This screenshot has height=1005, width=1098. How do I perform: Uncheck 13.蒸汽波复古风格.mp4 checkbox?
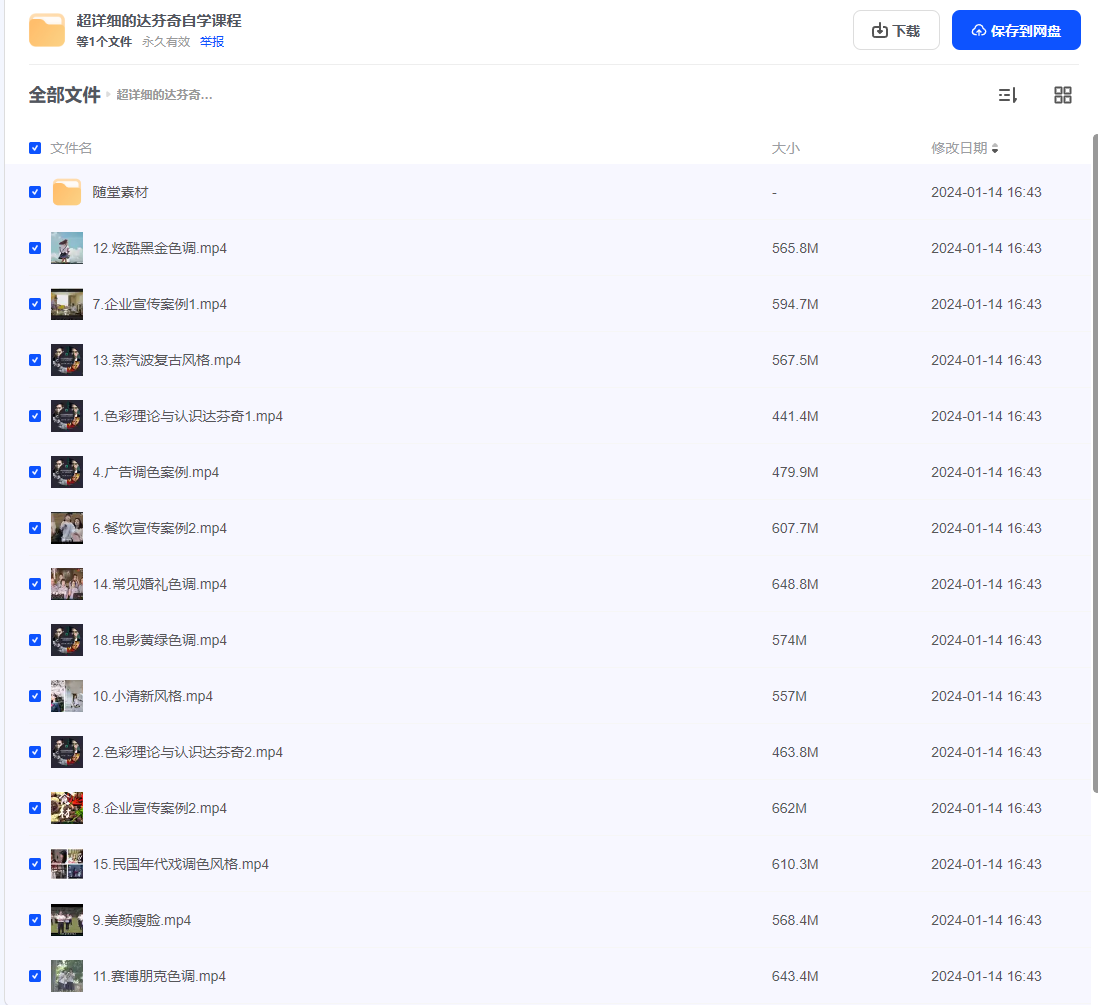click(x=35, y=360)
